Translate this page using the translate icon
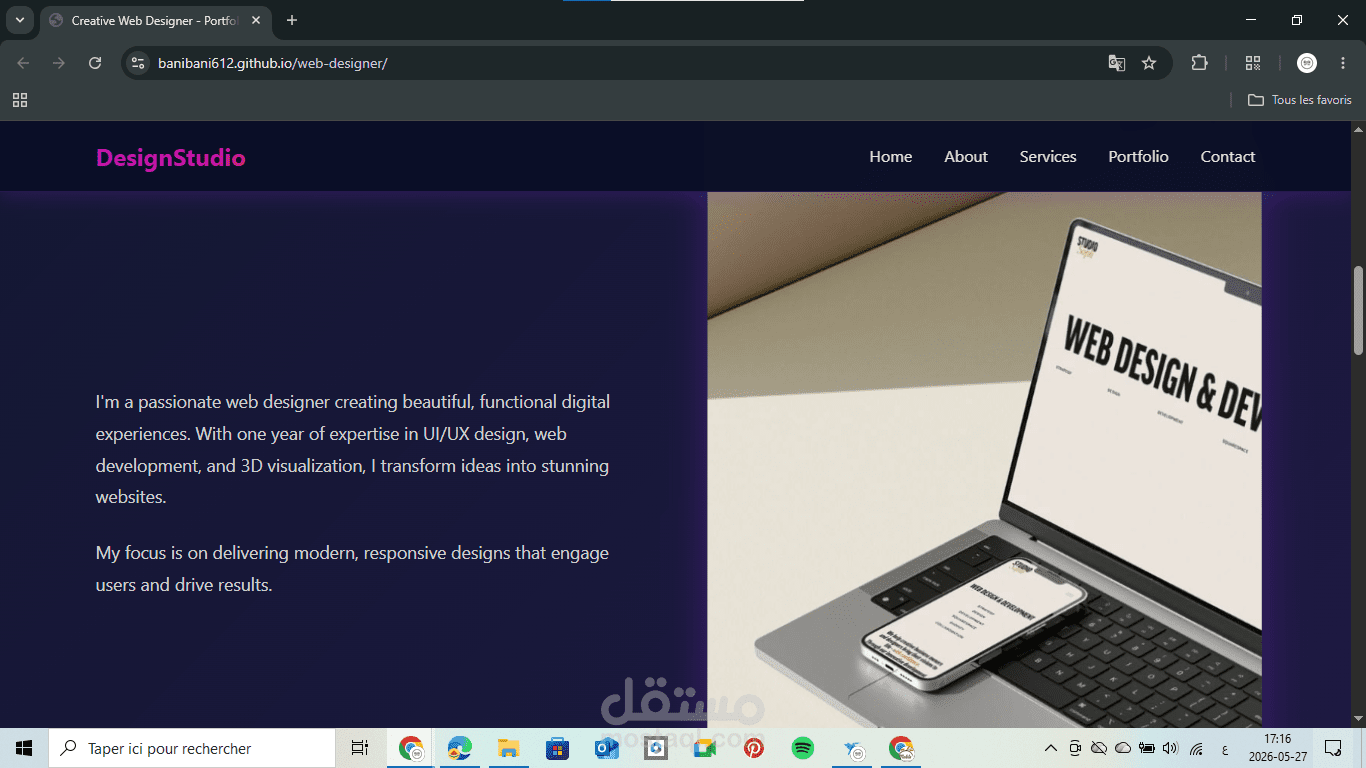 (x=1117, y=63)
